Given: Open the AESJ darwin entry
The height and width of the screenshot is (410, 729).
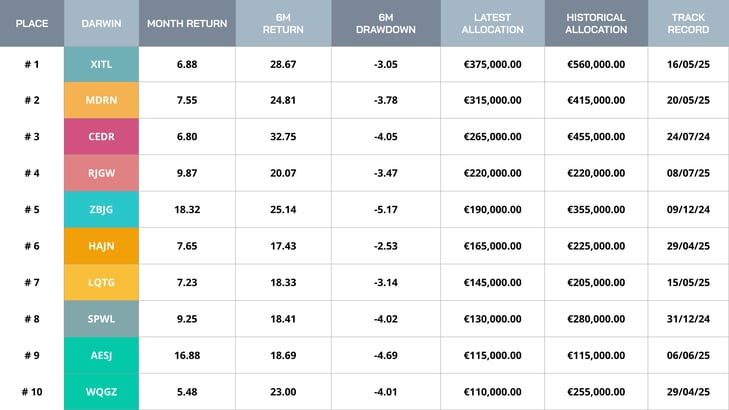Looking at the screenshot, I should pos(101,355).
